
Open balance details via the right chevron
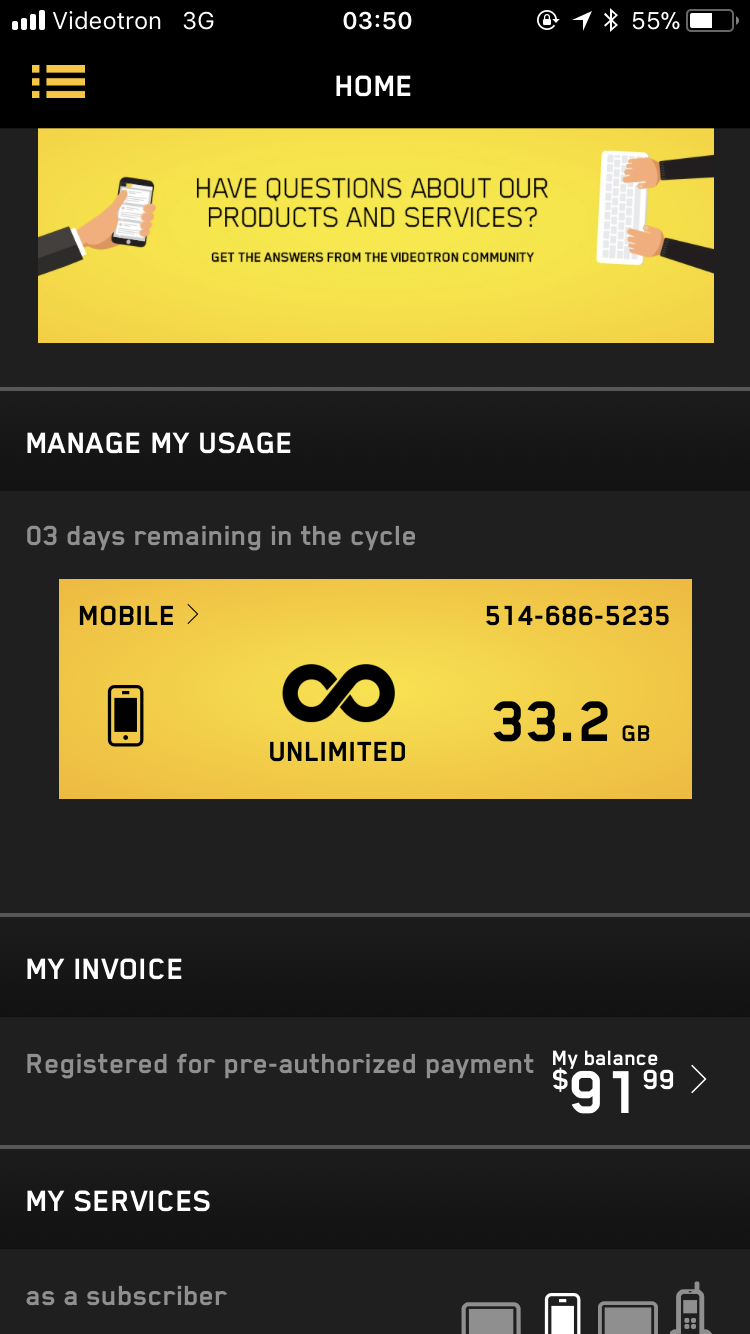click(x=699, y=1080)
